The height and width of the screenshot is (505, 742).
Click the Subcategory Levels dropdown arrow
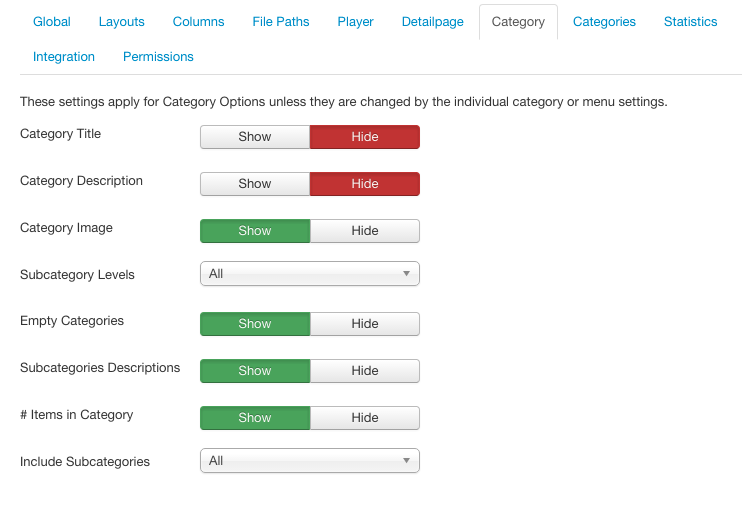coord(406,274)
